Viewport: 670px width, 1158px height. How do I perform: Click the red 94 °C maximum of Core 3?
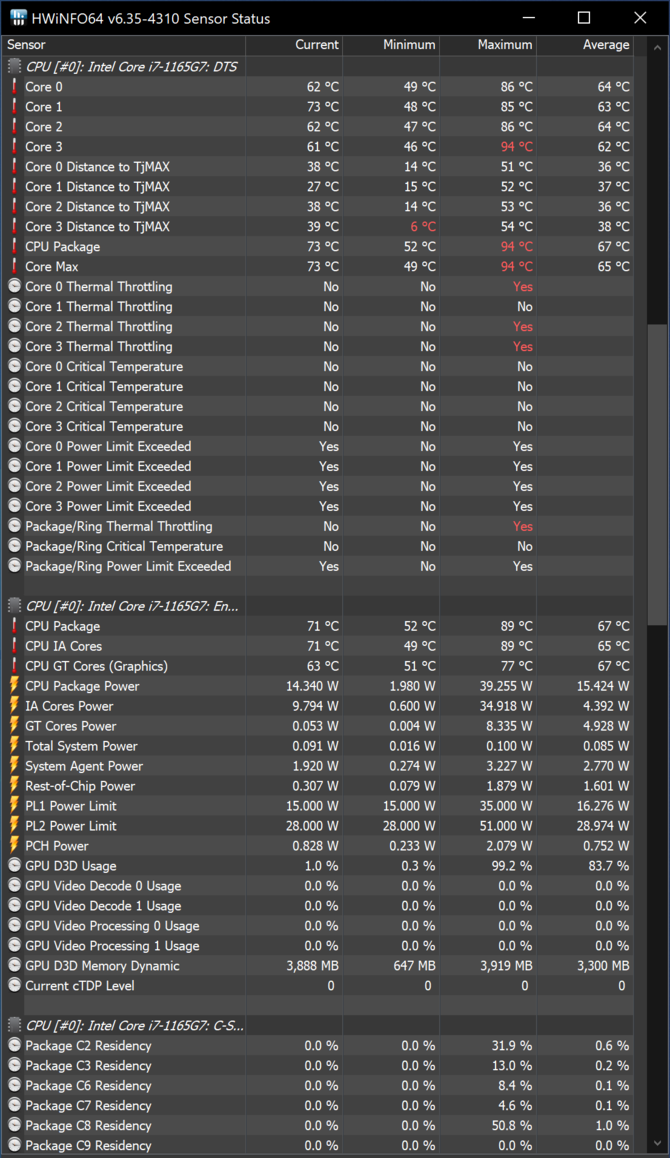tap(516, 146)
